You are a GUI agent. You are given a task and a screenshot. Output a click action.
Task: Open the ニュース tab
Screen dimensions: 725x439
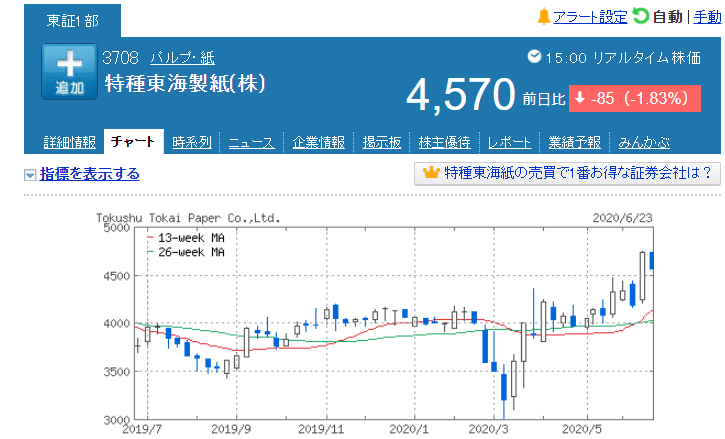(x=252, y=142)
